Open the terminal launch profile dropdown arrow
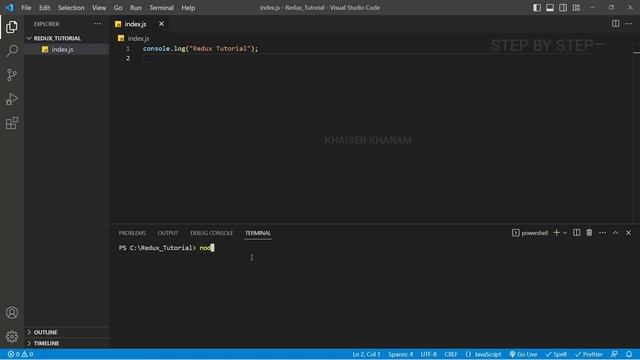Screen dimensions: 640x360 (x=565, y=233)
